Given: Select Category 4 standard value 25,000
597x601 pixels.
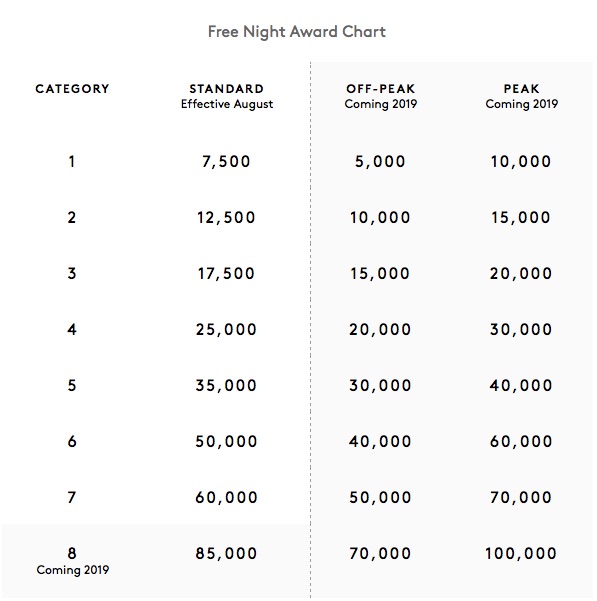Looking at the screenshot, I should 226,329.
